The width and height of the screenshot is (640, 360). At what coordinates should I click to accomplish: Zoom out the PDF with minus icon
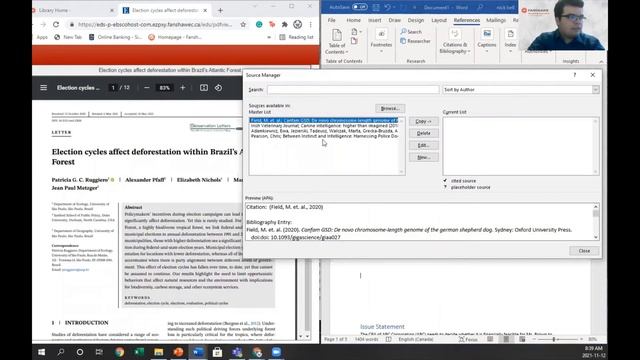click(147, 88)
